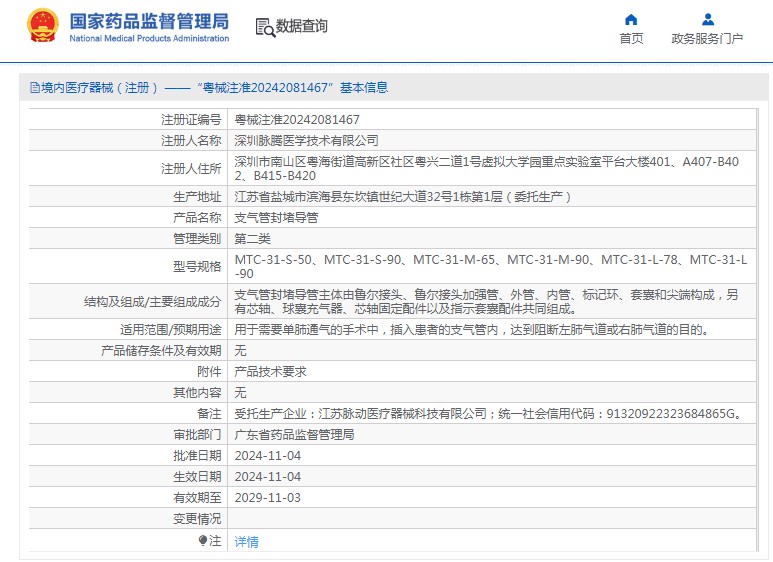Viewport: 773px width, 562px height.
Task: Click the lightbulb icon beside 注
Action: [203, 541]
